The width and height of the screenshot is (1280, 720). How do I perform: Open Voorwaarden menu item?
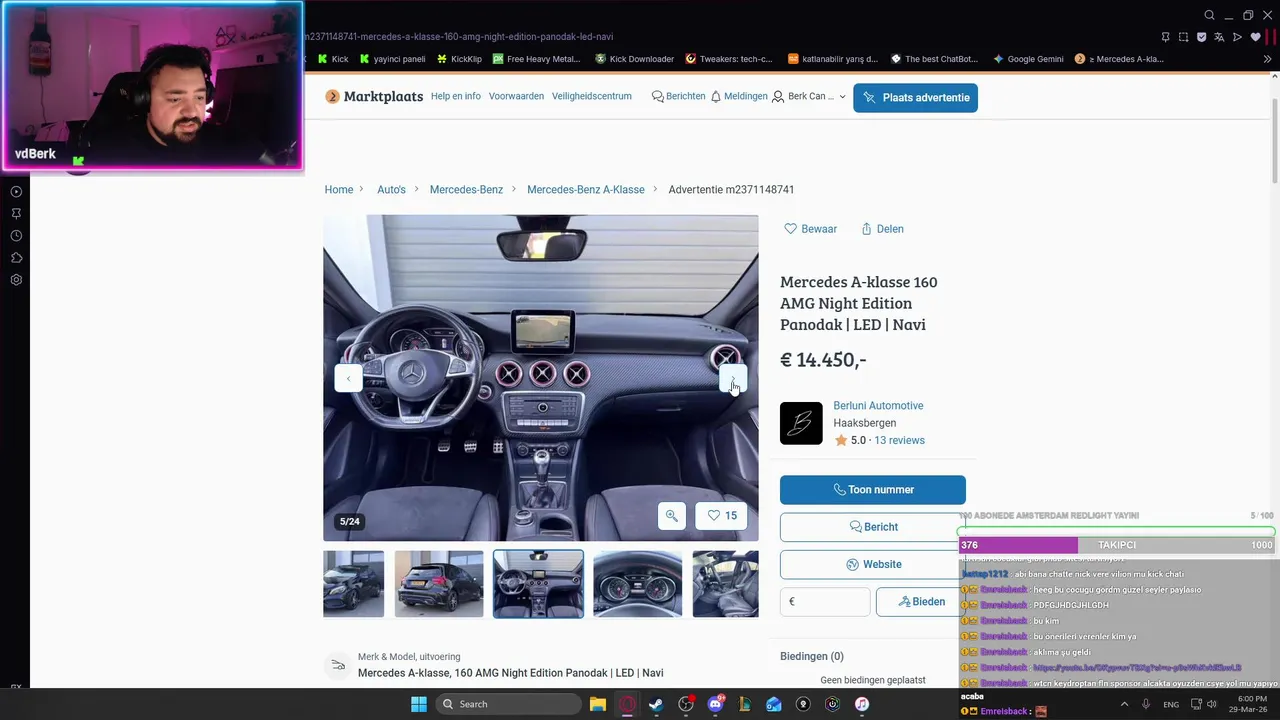pyautogui.click(x=516, y=96)
